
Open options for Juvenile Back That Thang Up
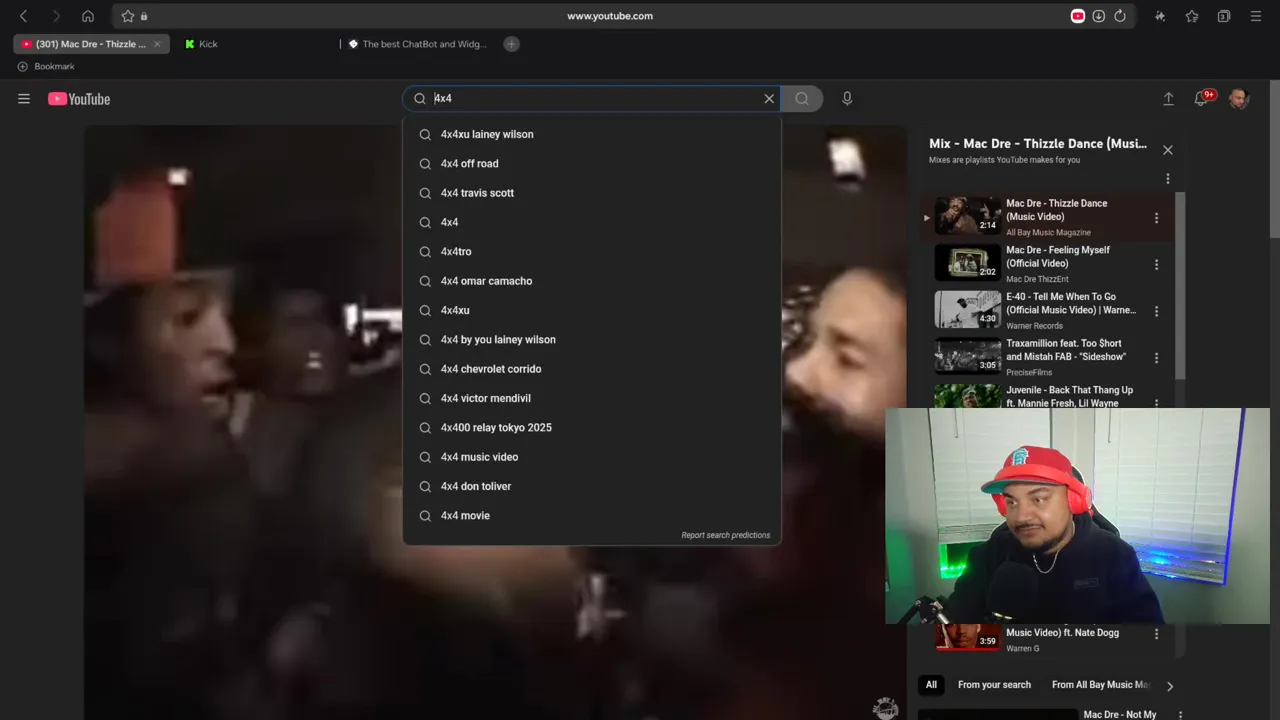click(1157, 403)
